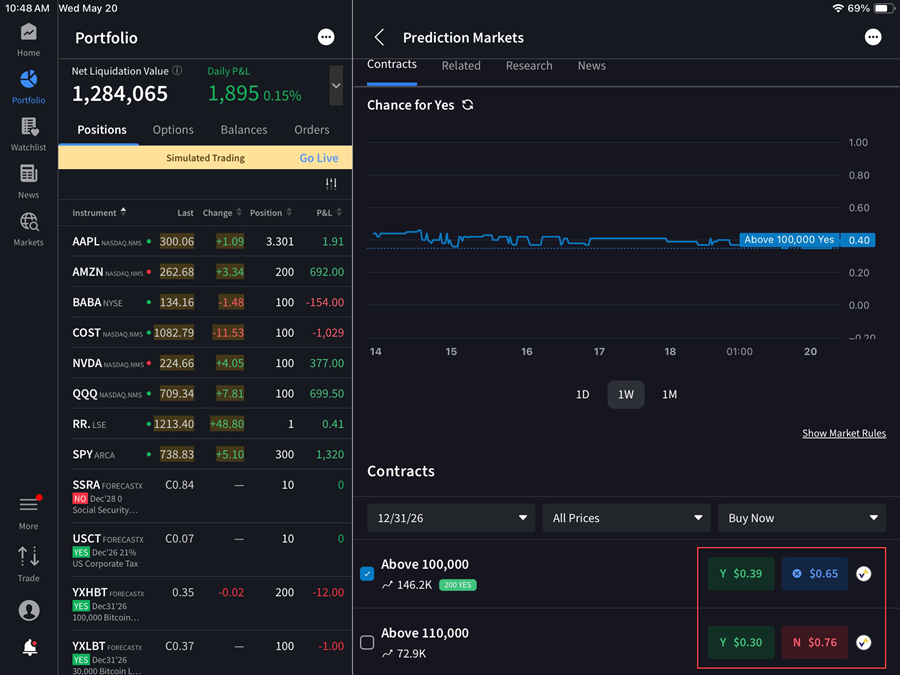
Task: Open the user account profile icon
Action: [29, 610]
